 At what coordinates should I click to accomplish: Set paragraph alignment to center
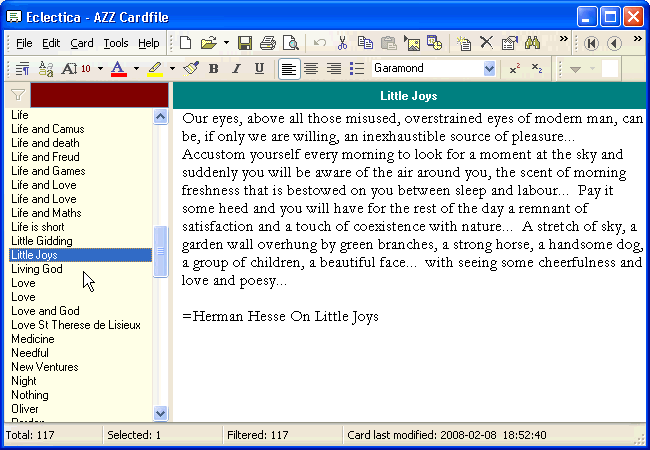pos(311,69)
